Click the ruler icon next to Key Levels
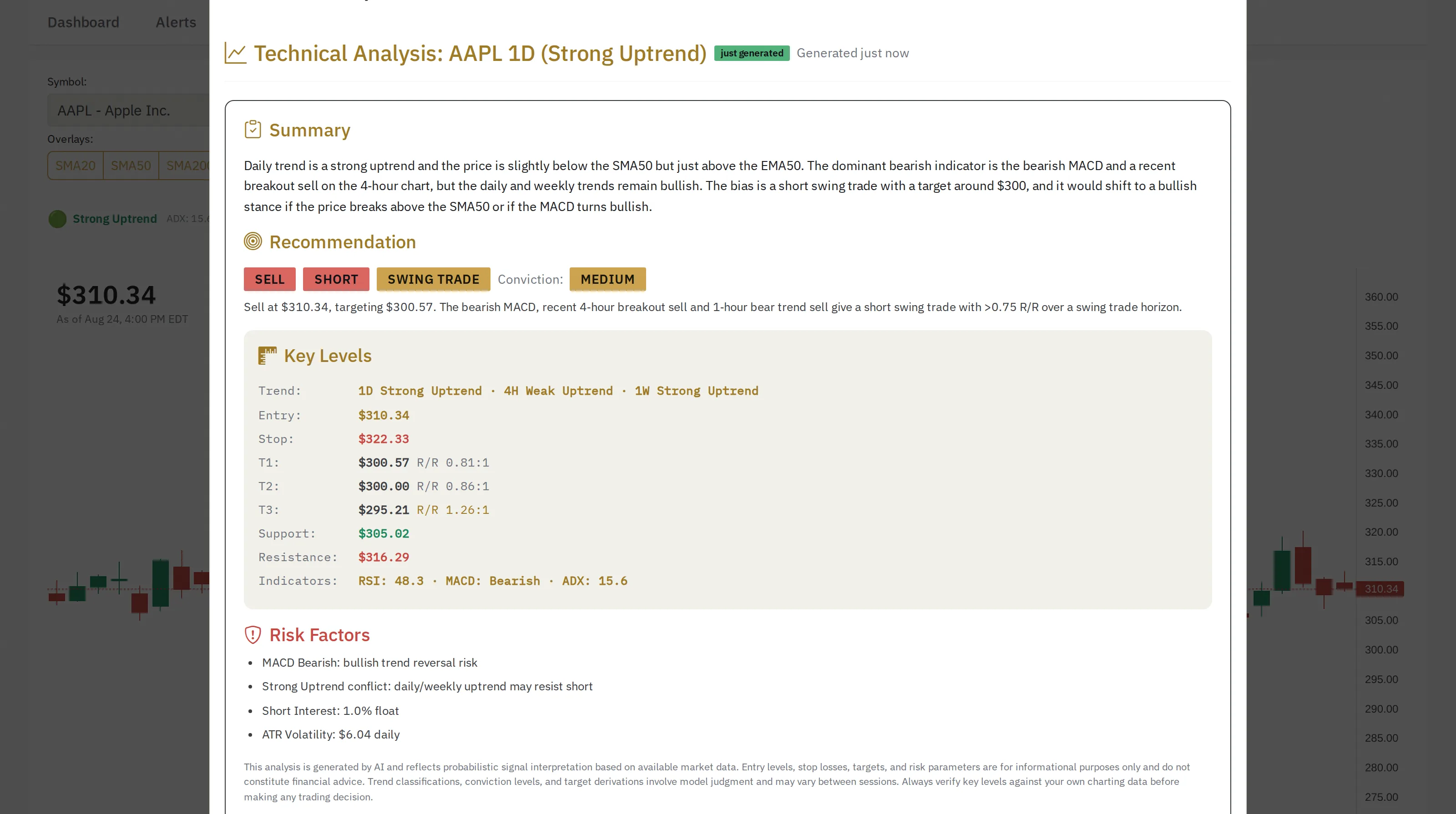The height and width of the screenshot is (814, 1456). tap(268, 356)
